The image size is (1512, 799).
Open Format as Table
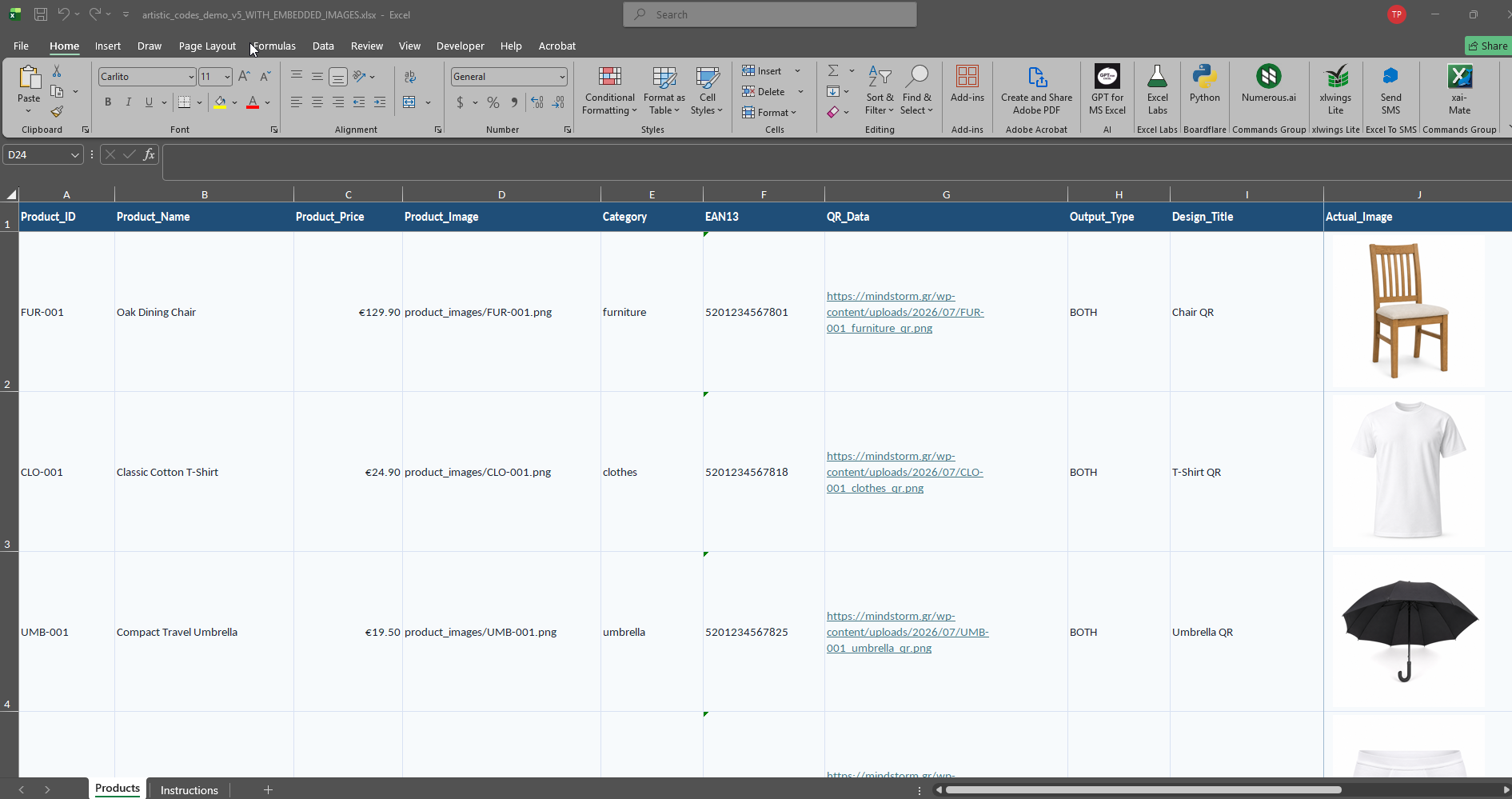(x=664, y=90)
